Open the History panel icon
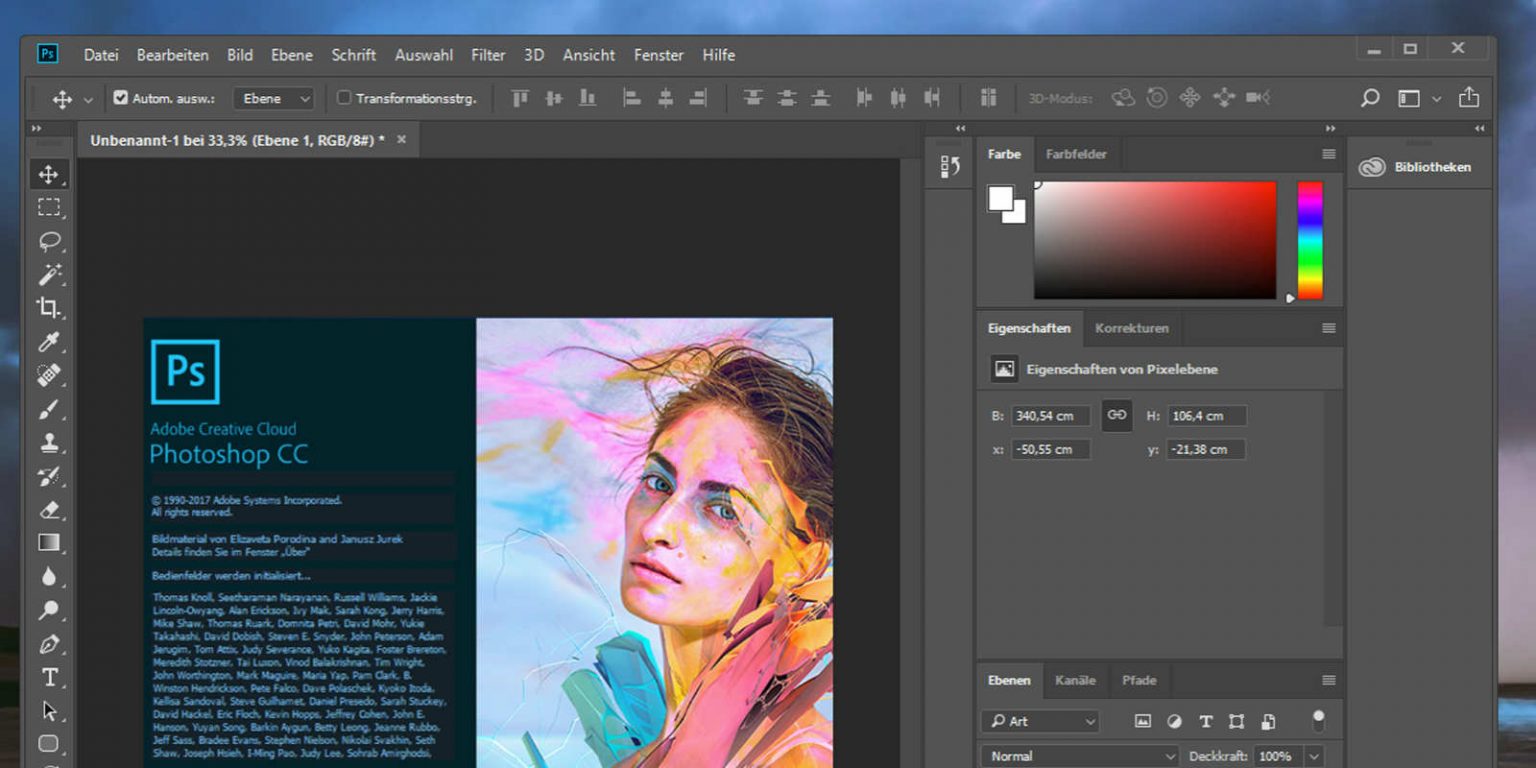The image size is (1536, 768). 950,167
